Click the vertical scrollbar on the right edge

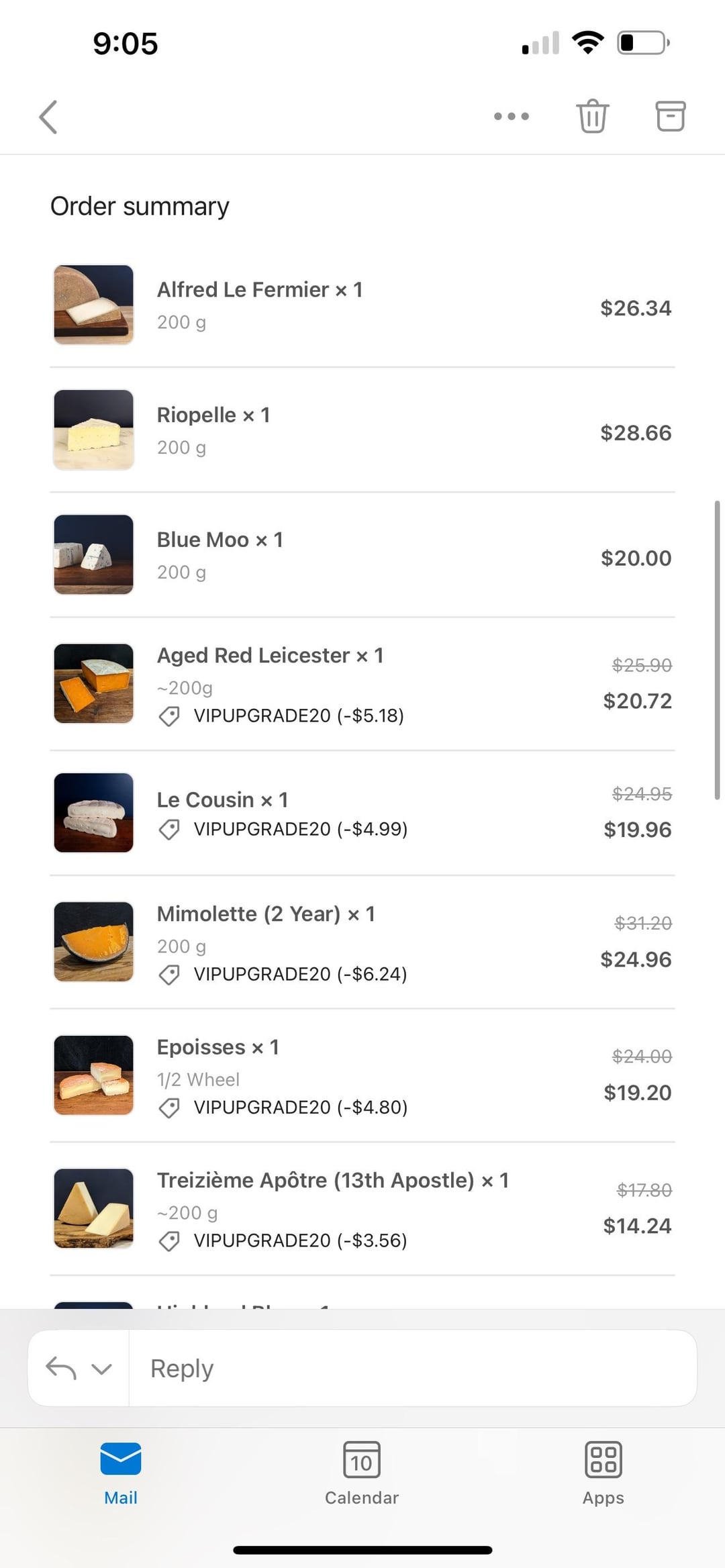tap(717, 650)
